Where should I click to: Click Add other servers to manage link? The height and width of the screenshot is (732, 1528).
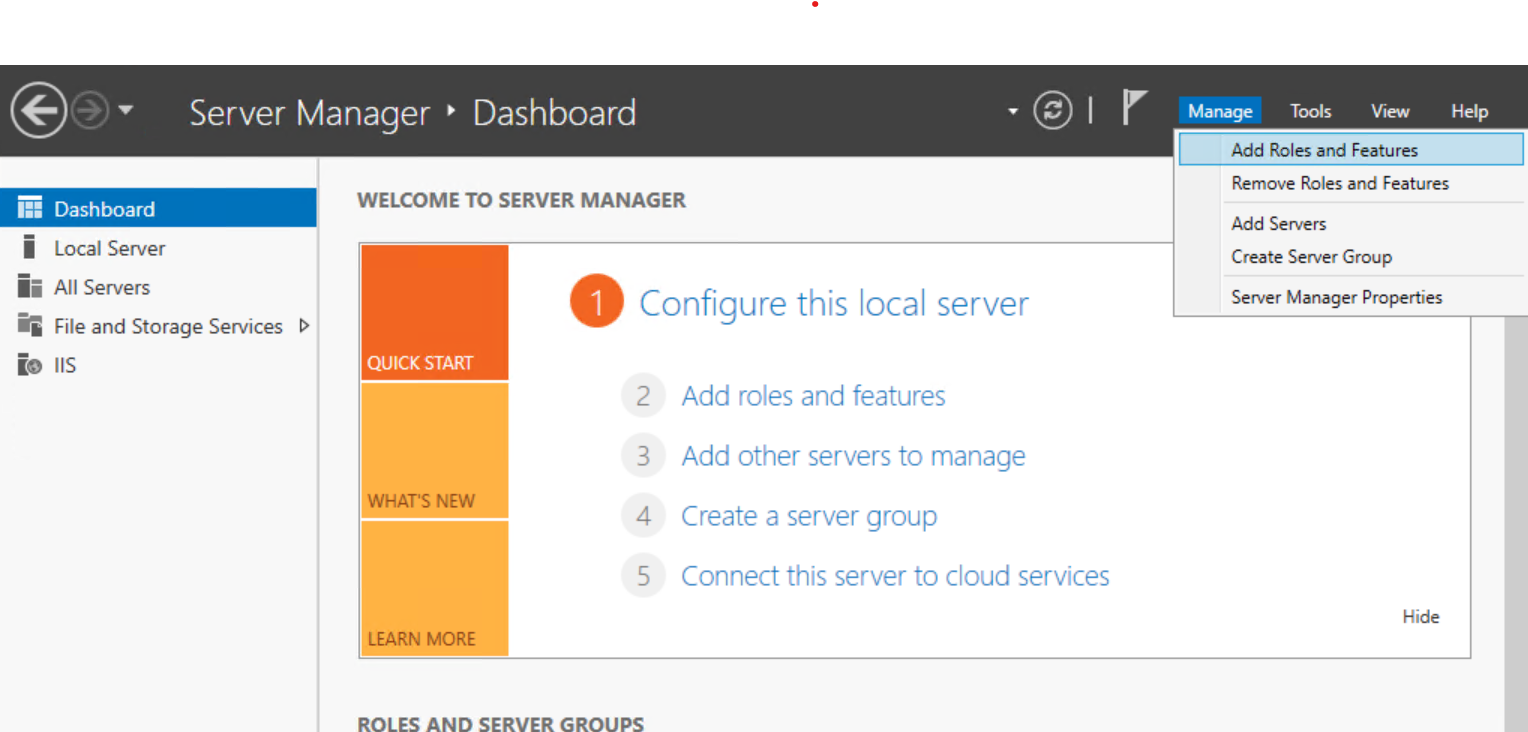pos(853,456)
